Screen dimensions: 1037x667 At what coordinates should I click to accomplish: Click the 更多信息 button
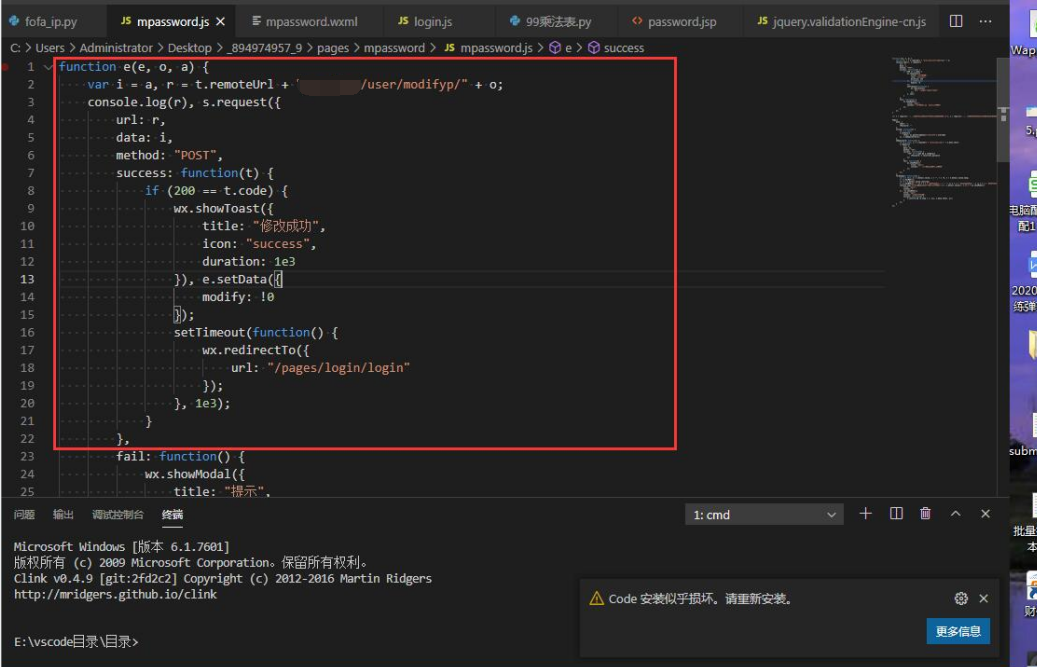(958, 631)
